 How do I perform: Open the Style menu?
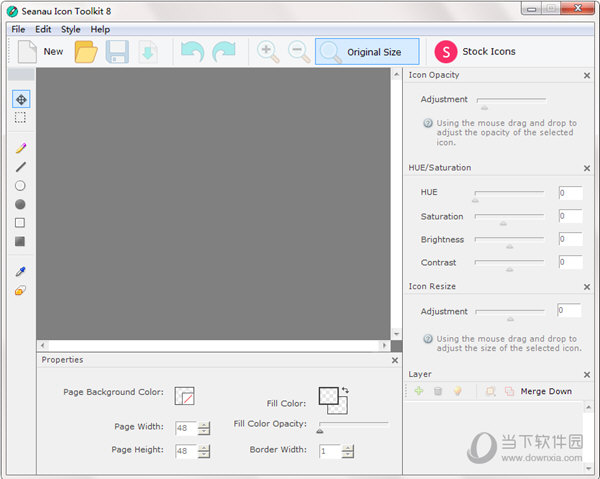[x=71, y=29]
